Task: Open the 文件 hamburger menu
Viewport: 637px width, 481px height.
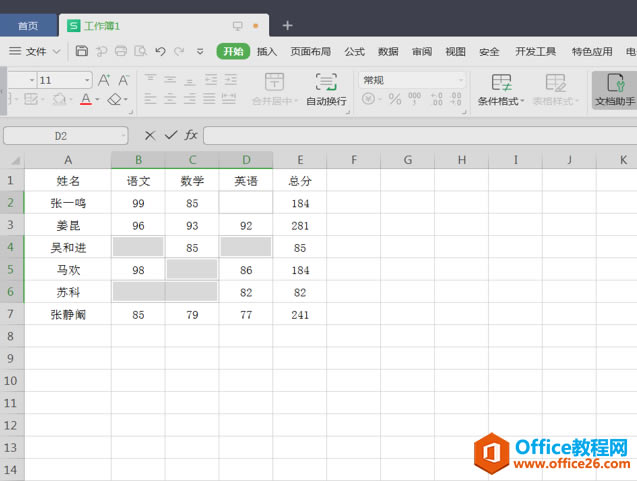Action: point(15,51)
